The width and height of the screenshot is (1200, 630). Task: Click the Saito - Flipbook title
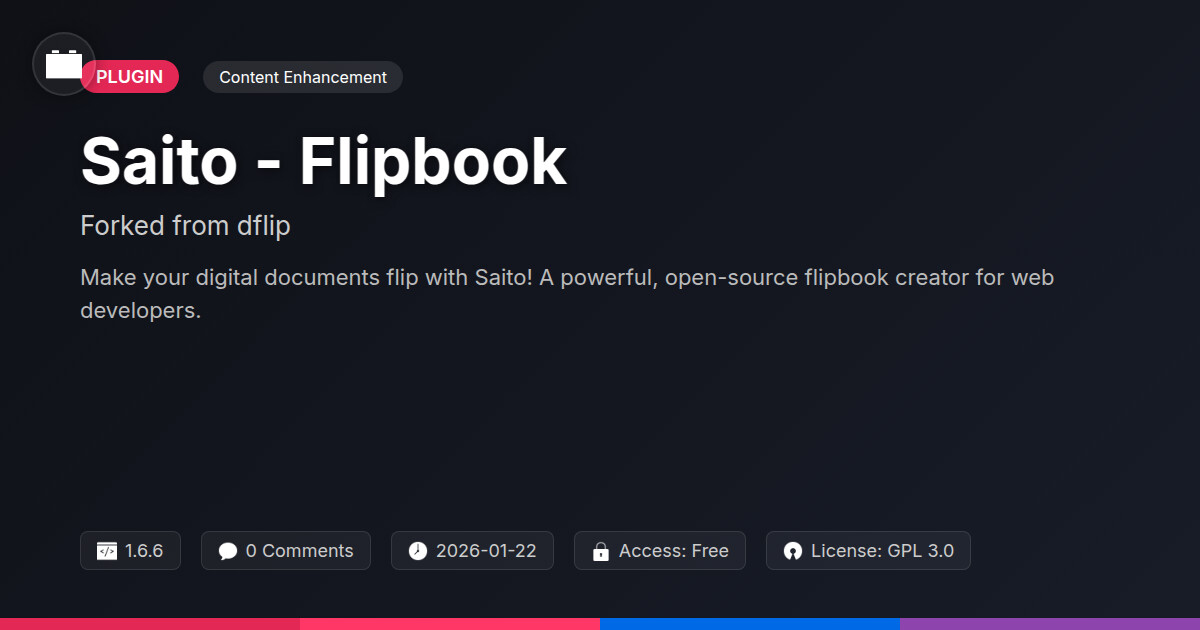(x=324, y=161)
